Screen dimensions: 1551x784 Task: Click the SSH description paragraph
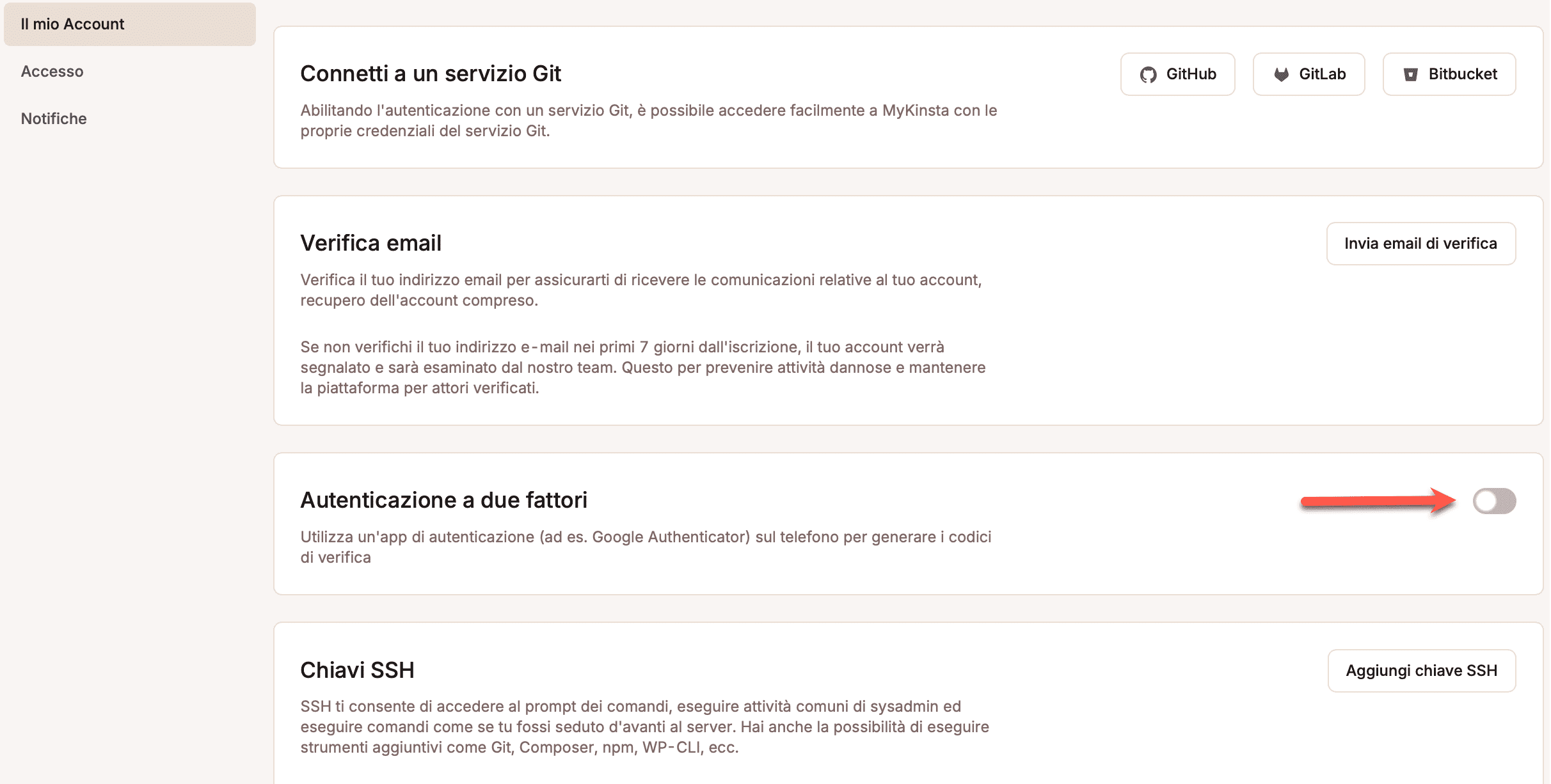[x=645, y=727]
